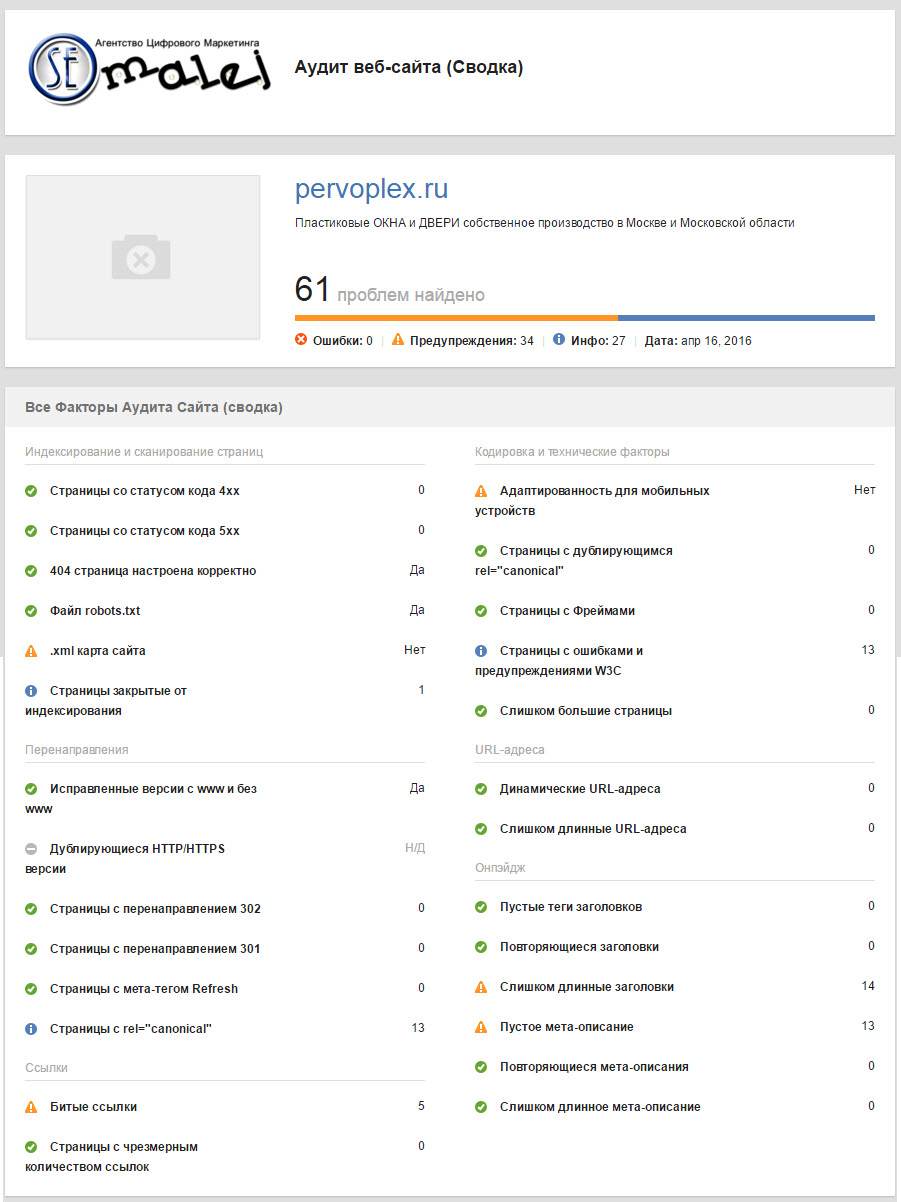This screenshot has width=901, height=1202.
Task: Click check icon for мета-тегом Refresh row
Action: [x=31, y=989]
